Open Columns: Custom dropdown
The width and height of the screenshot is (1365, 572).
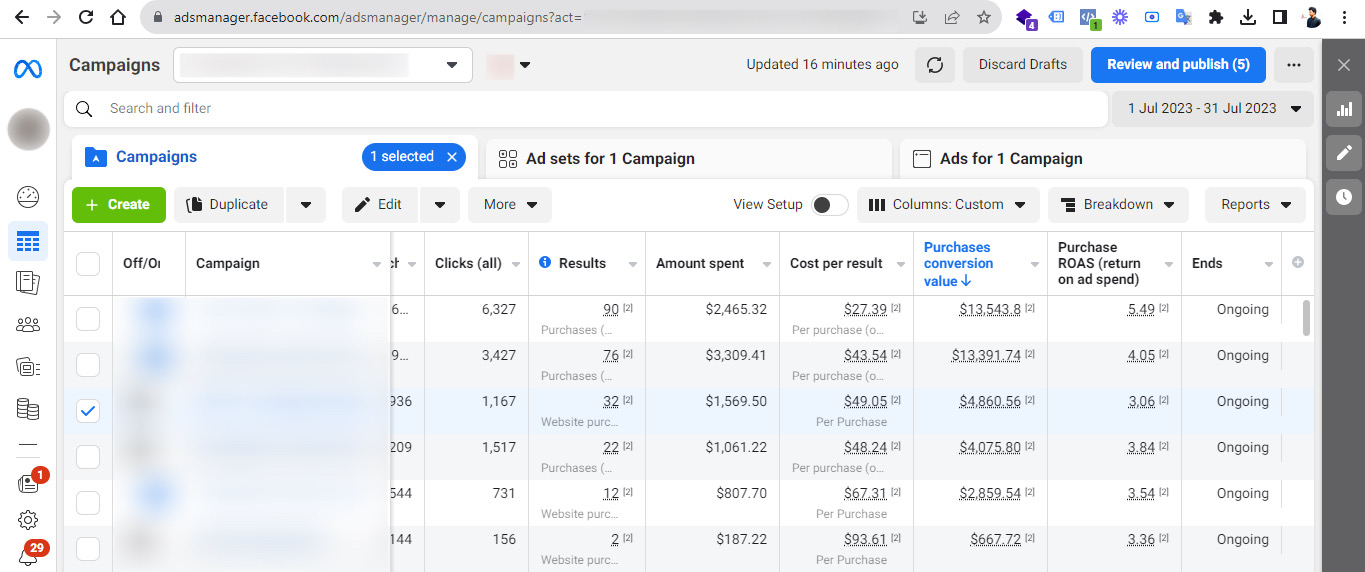(948, 205)
